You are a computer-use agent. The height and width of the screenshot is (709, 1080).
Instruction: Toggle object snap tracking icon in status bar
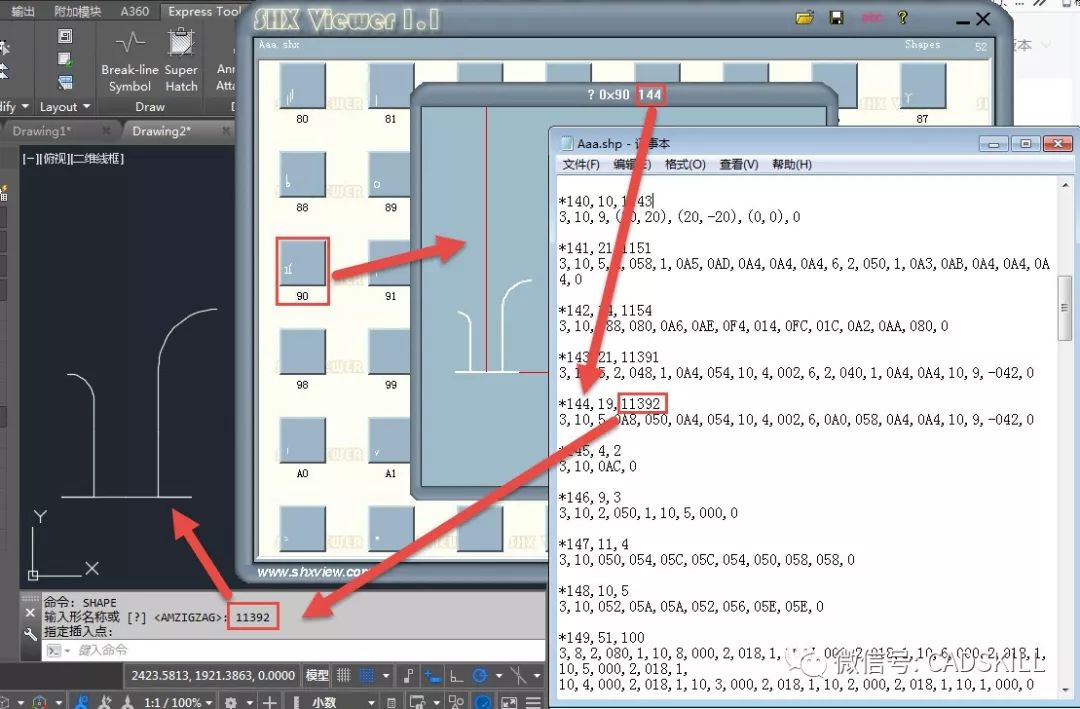(518, 676)
